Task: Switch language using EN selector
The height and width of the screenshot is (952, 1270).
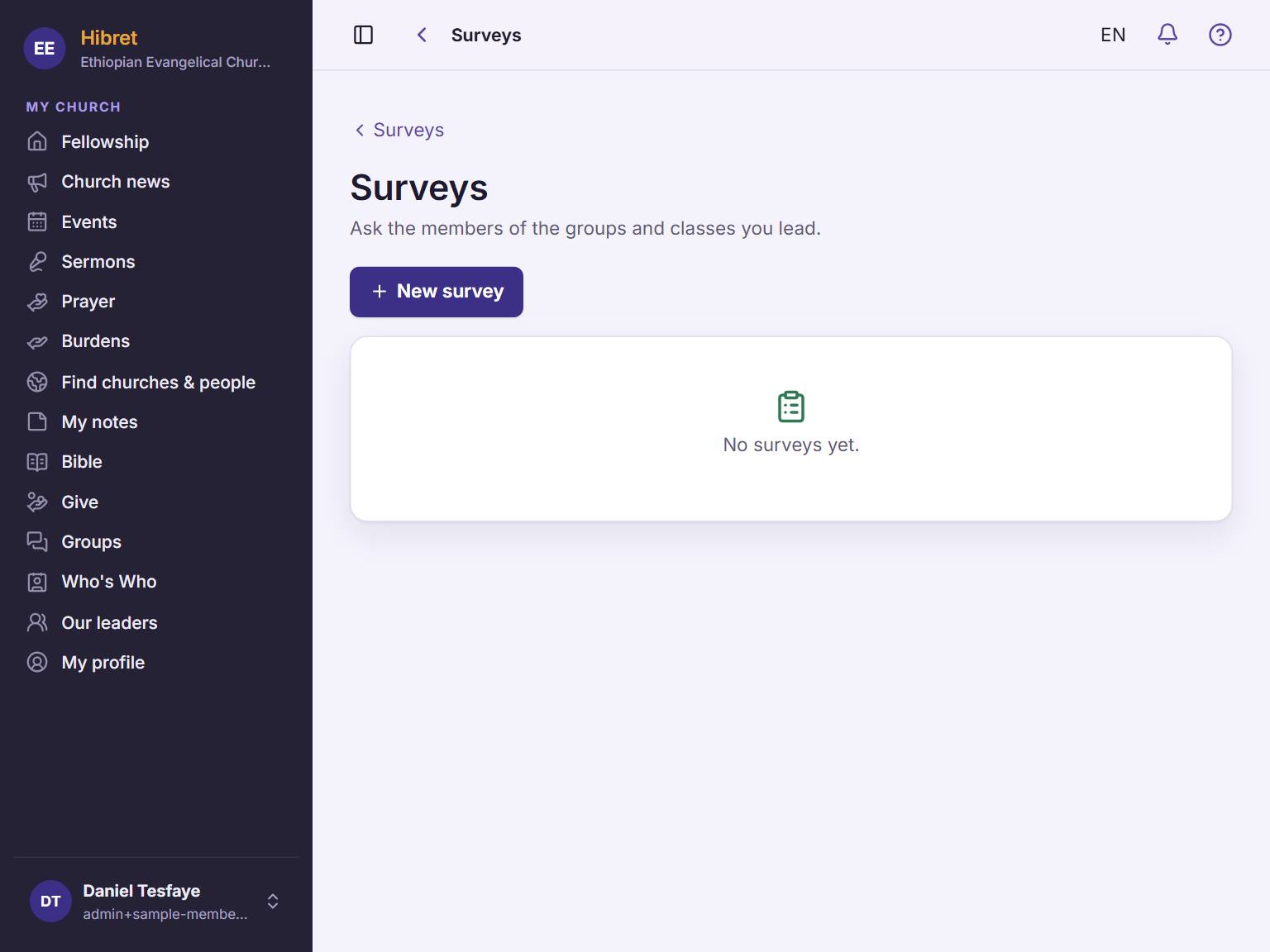Action: [x=1113, y=35]
